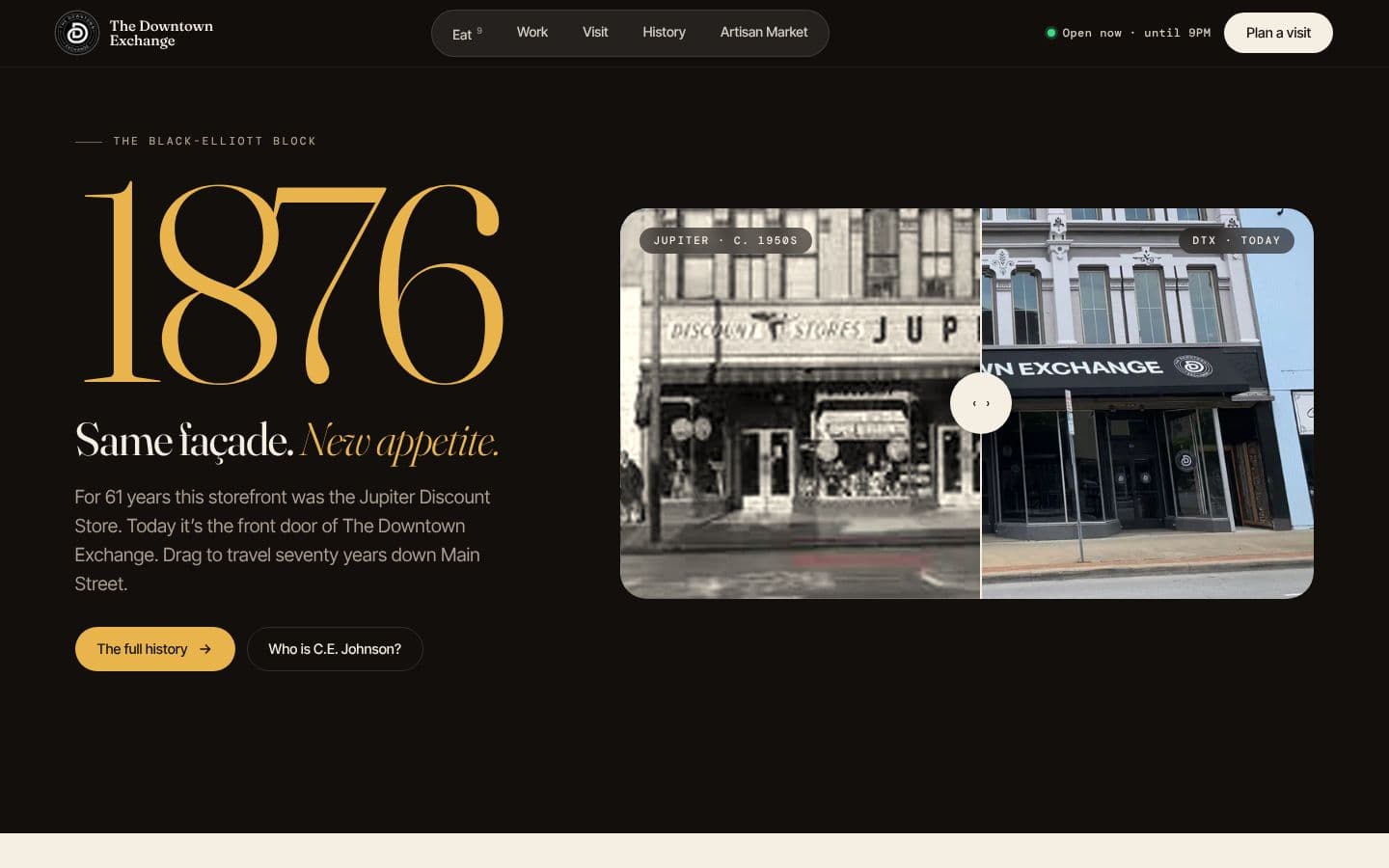This screenshot has height=868, width=1389.
Task: Click the large 1876 heading
Action: (x=291, y=283)
